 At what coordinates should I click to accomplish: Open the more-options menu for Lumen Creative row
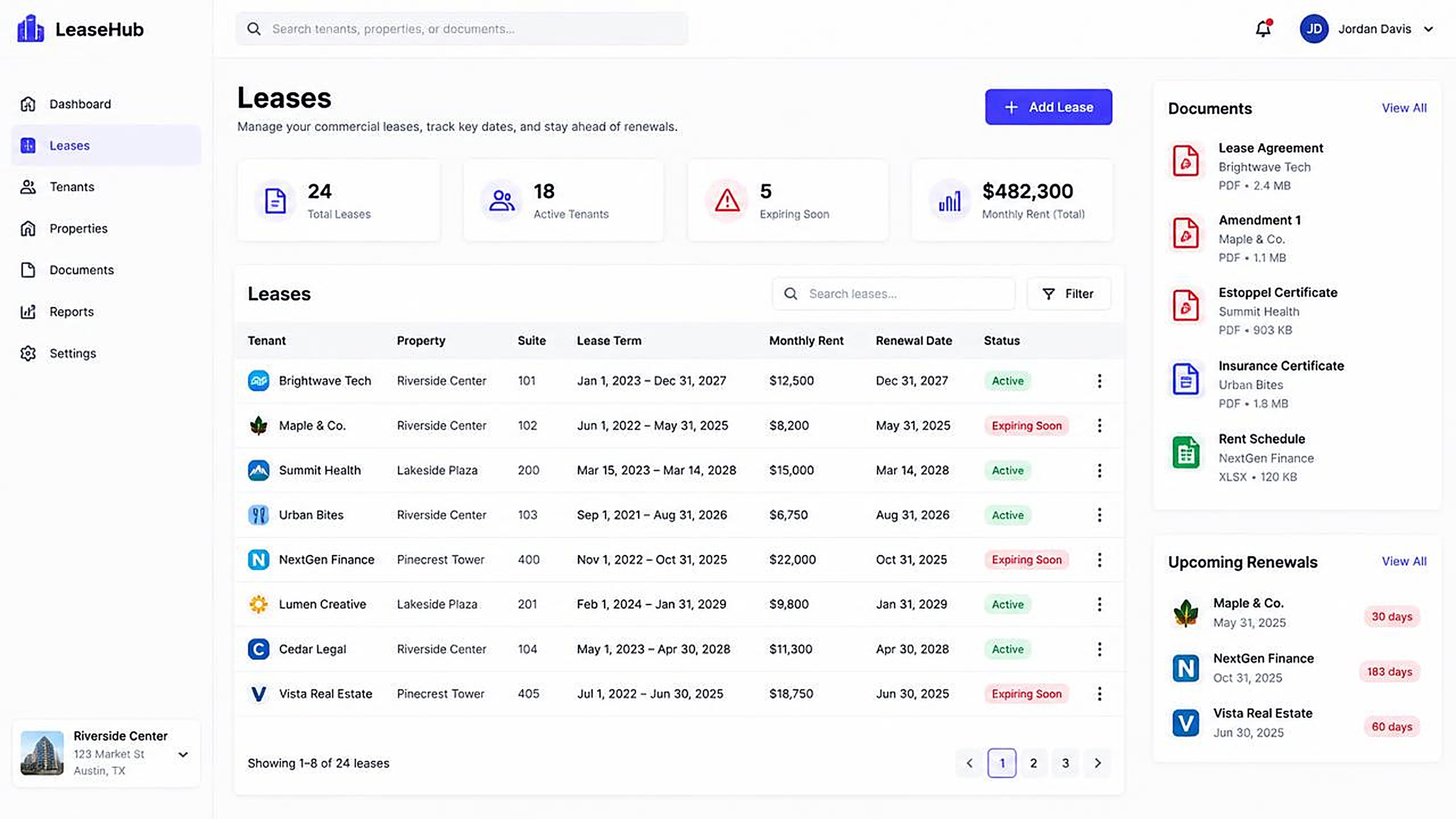pyautogui.click(x=1099, y=604)
